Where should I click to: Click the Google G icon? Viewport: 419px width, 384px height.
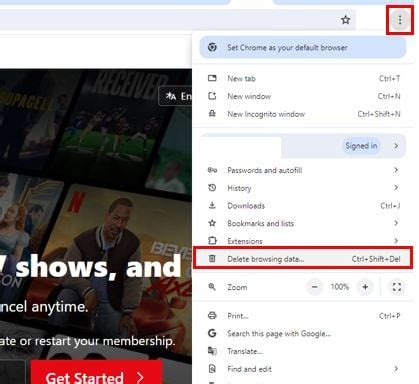tap(212, 333)
